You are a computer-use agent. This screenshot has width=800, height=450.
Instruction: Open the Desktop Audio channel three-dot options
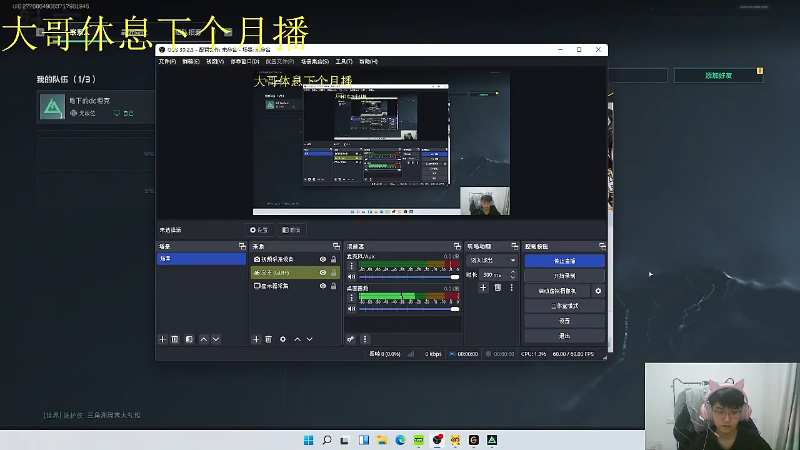coord(351,298)
